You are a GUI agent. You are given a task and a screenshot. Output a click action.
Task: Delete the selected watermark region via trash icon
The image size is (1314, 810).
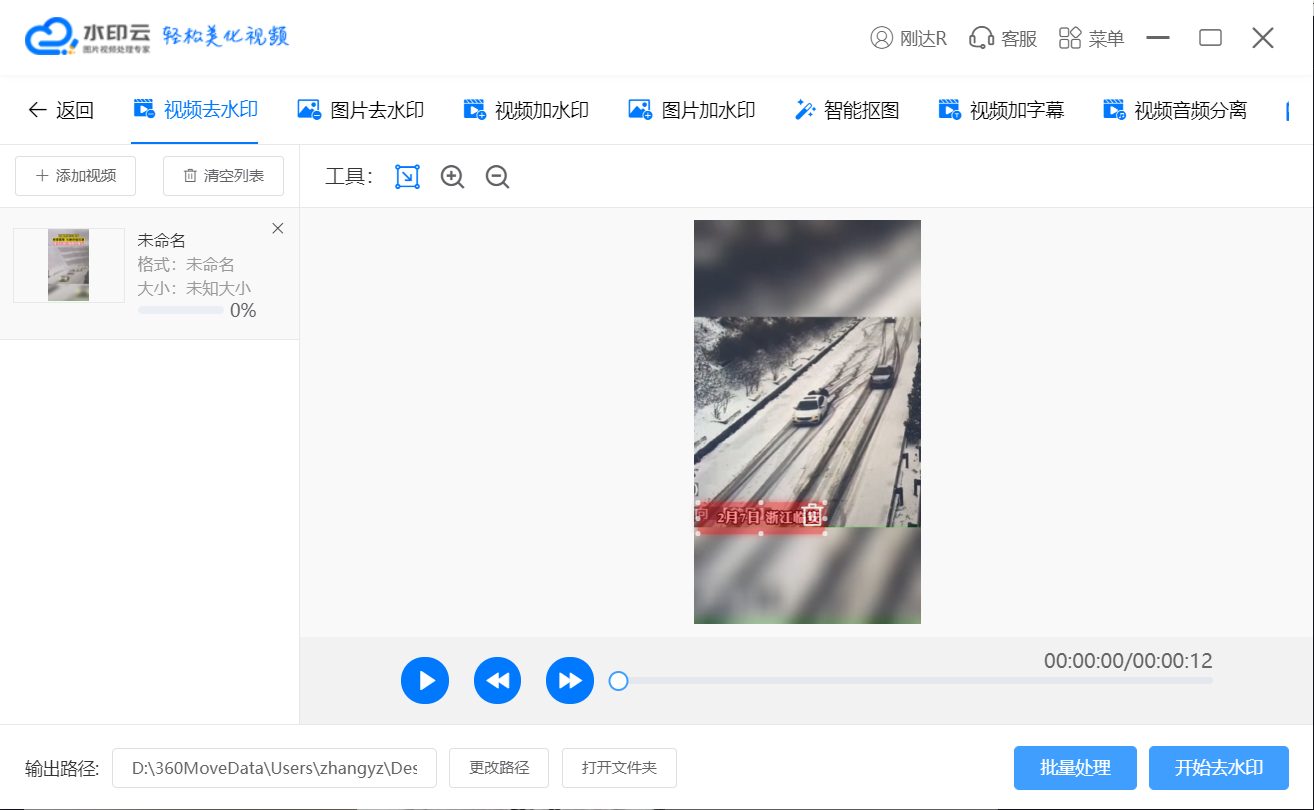pos(812,515)
